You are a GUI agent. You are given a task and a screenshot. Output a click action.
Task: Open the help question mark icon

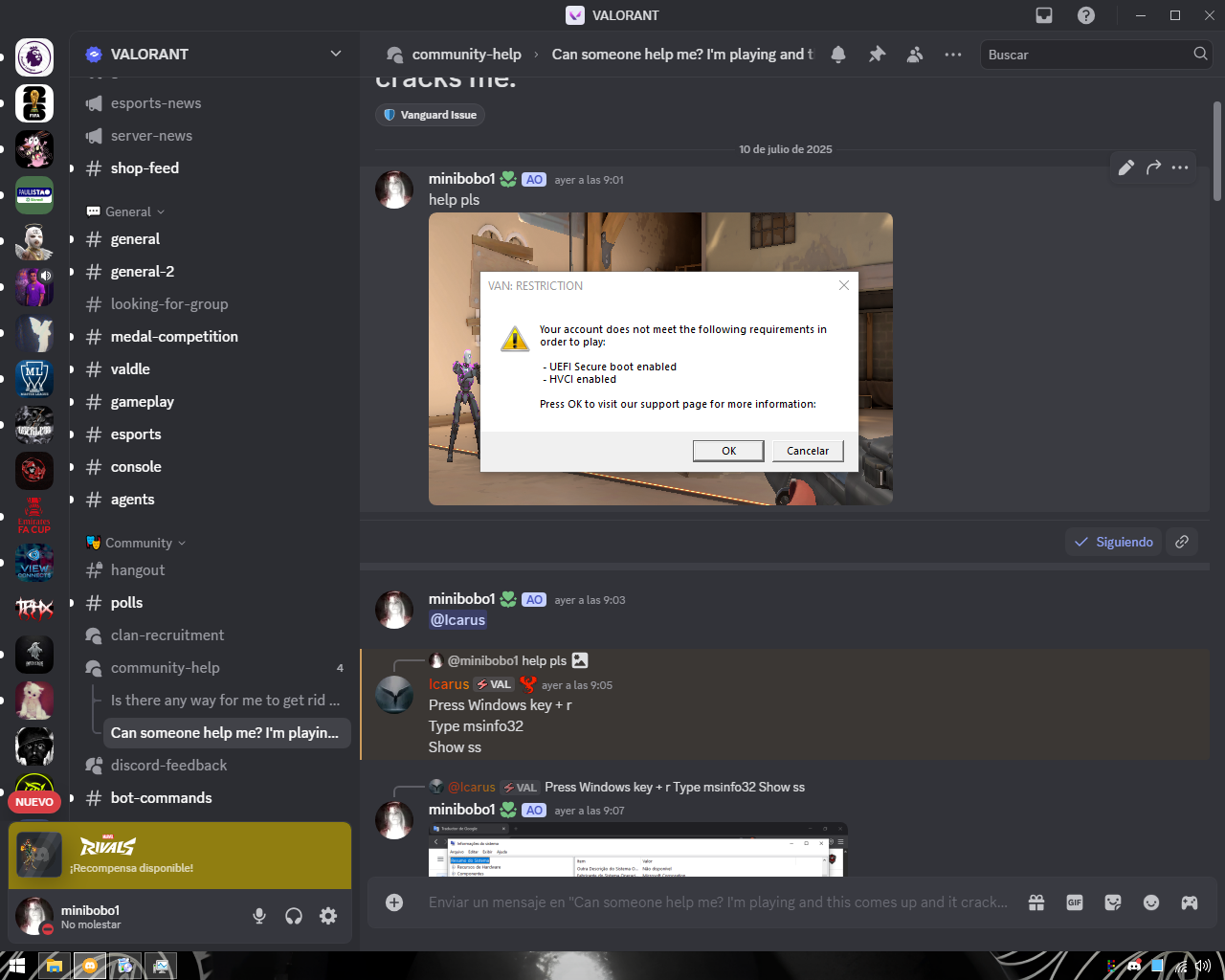1086,15
